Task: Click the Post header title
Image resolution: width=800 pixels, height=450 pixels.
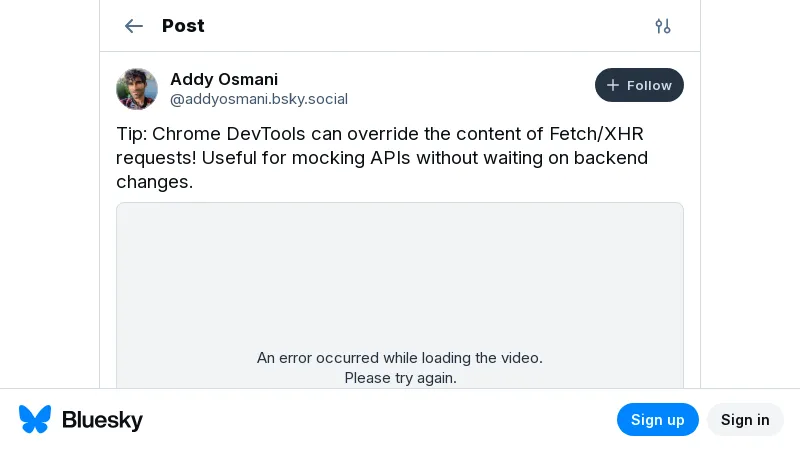Action: (183, 26)
